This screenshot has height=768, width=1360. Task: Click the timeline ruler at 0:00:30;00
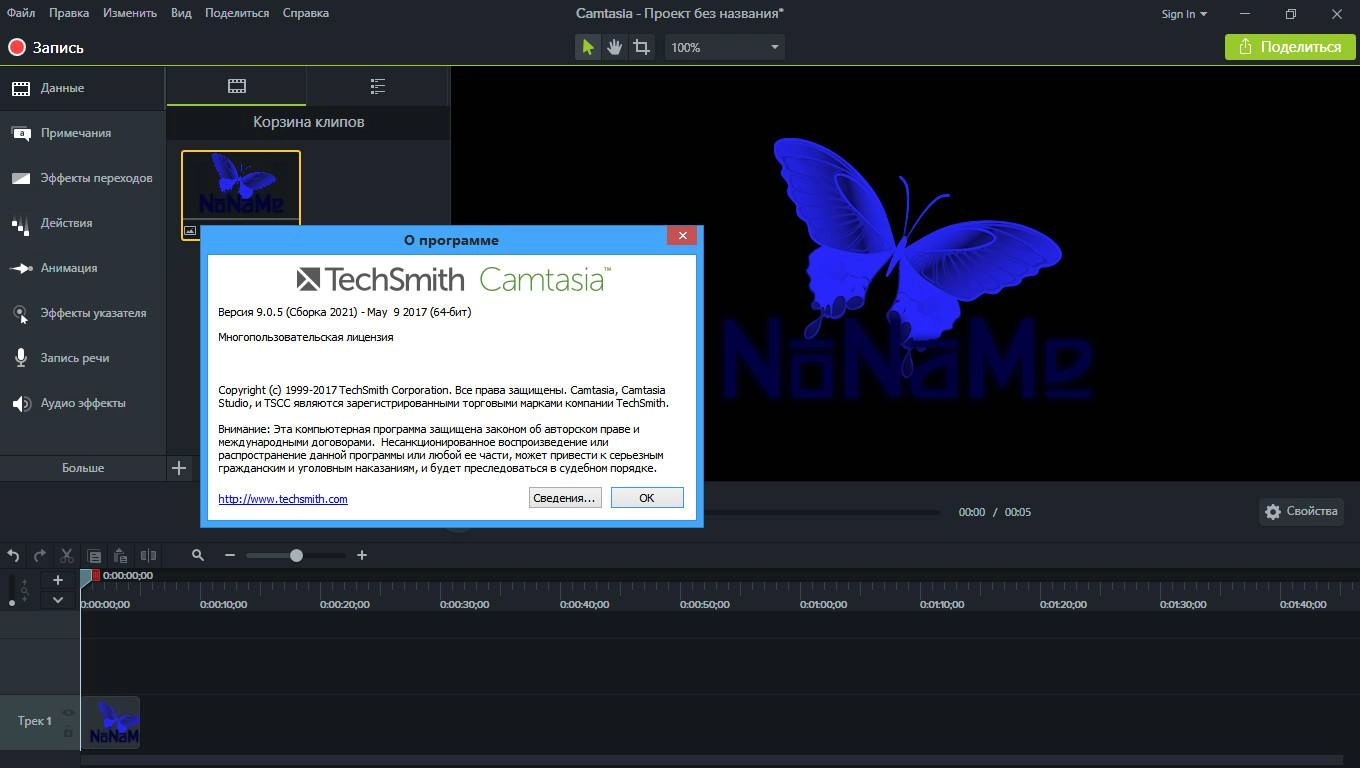coord(464,604)
